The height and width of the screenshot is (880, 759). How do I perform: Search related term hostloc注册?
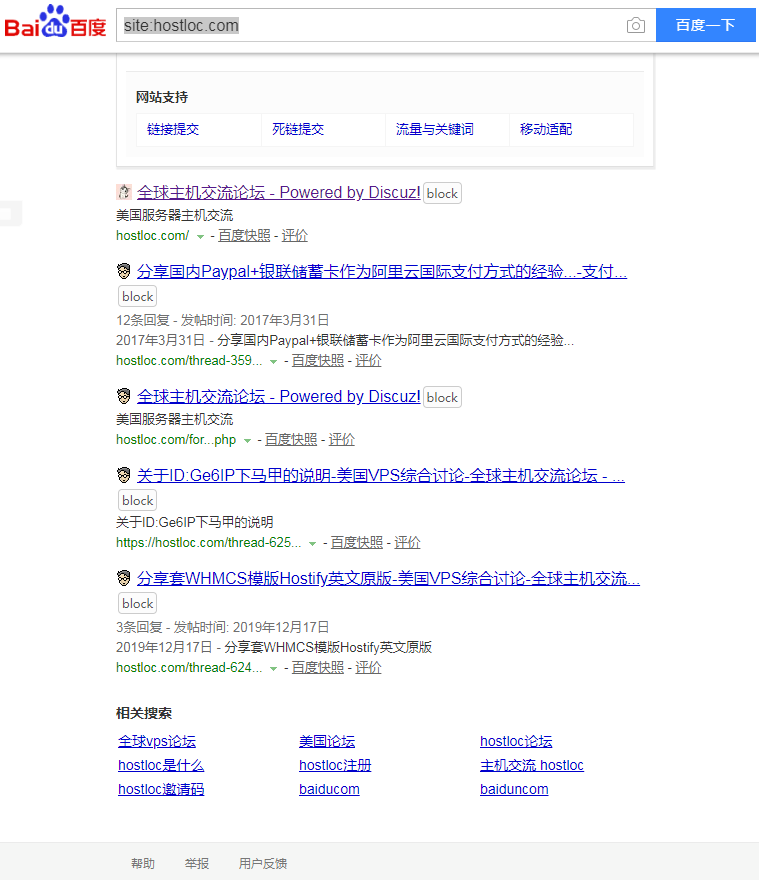(335, 766)
